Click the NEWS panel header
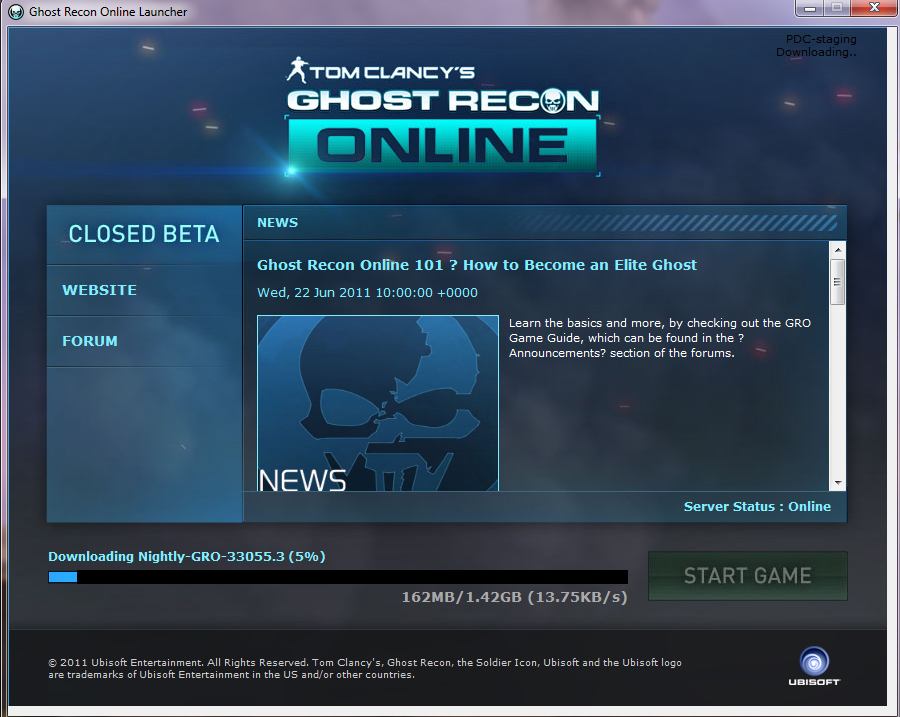This screenshot has height=717, width=900. coord(544,223)
